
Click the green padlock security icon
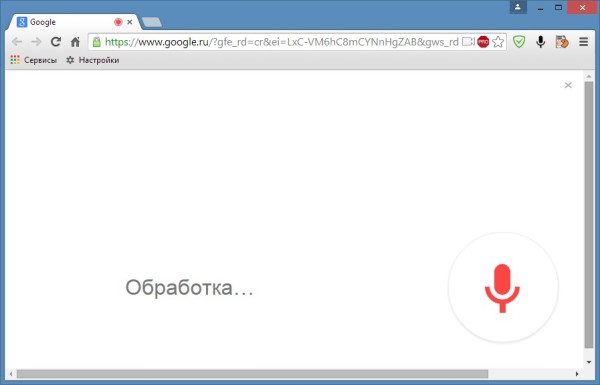click(97, 42)
